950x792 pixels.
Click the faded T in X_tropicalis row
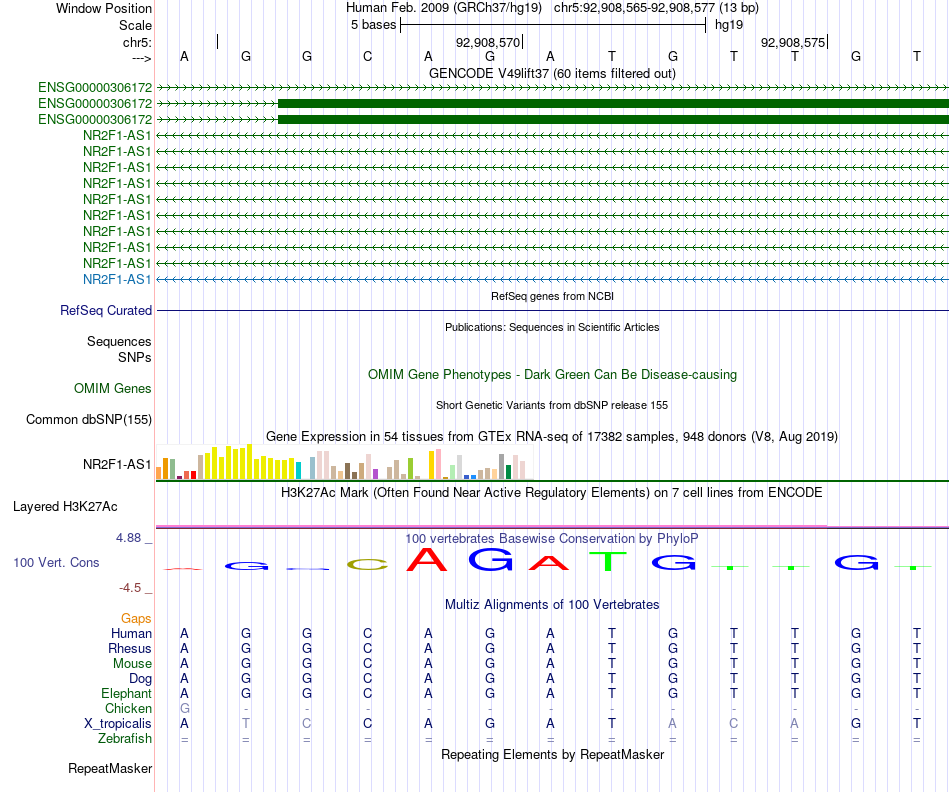245,724
